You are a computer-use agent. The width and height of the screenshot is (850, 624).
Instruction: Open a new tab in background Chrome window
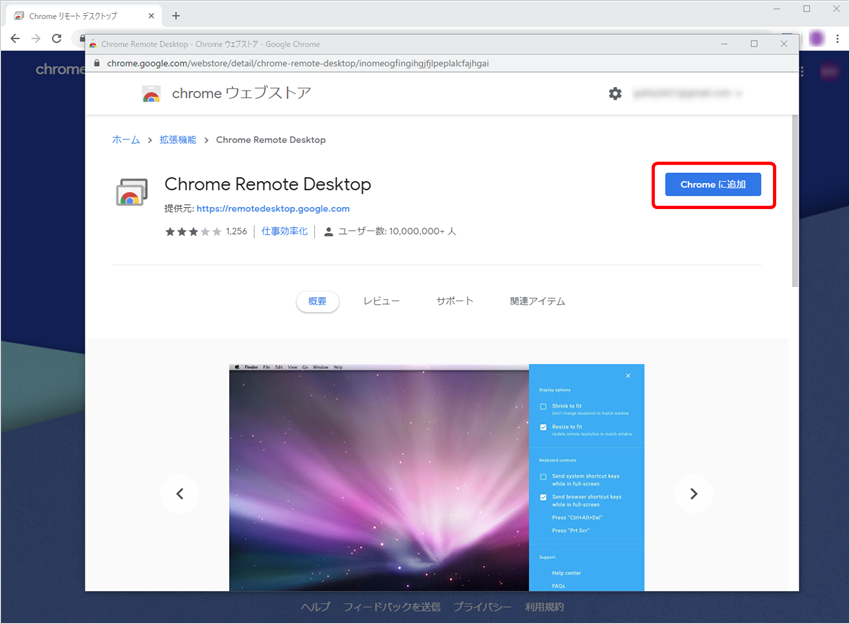pyautogui.click(x=176, y=16)
